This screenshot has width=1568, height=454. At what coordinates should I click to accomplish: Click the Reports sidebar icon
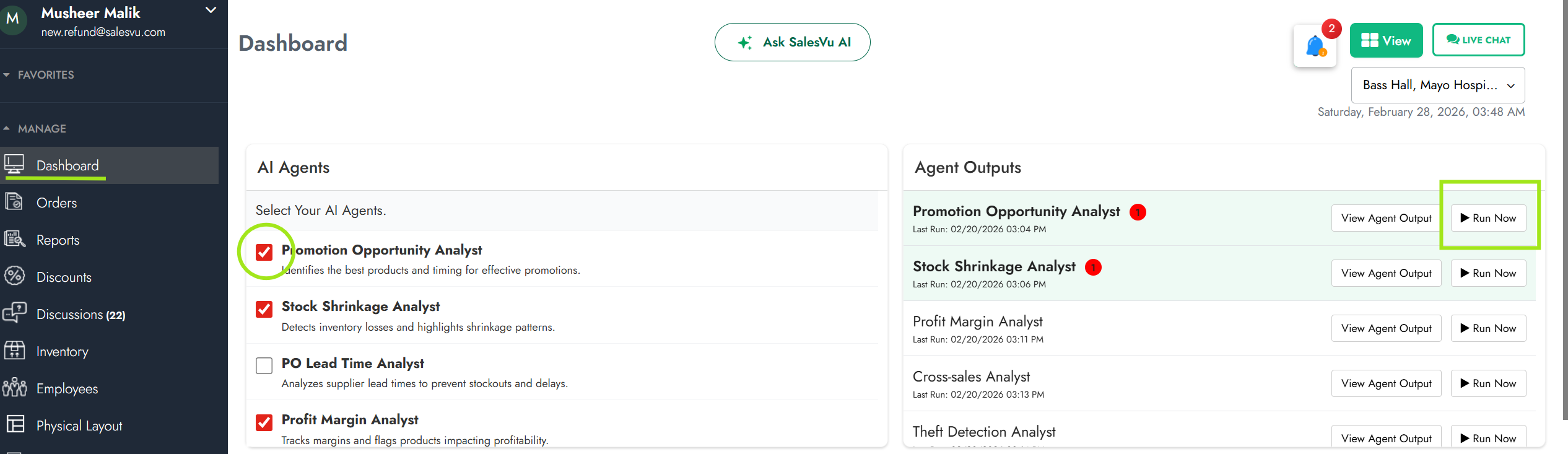coord(14,239)
